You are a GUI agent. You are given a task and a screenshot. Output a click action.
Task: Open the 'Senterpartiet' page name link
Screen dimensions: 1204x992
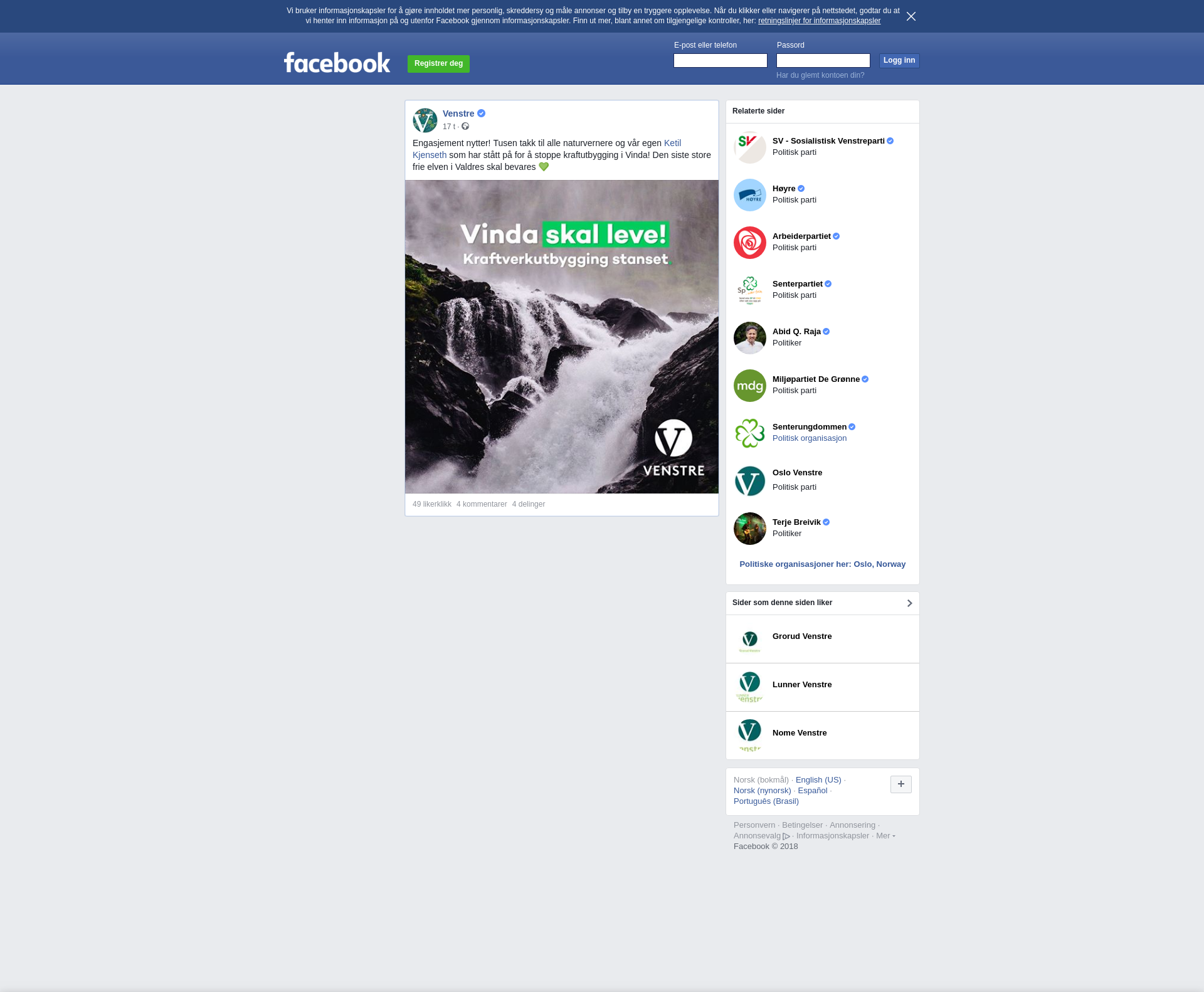pos(798,284)
